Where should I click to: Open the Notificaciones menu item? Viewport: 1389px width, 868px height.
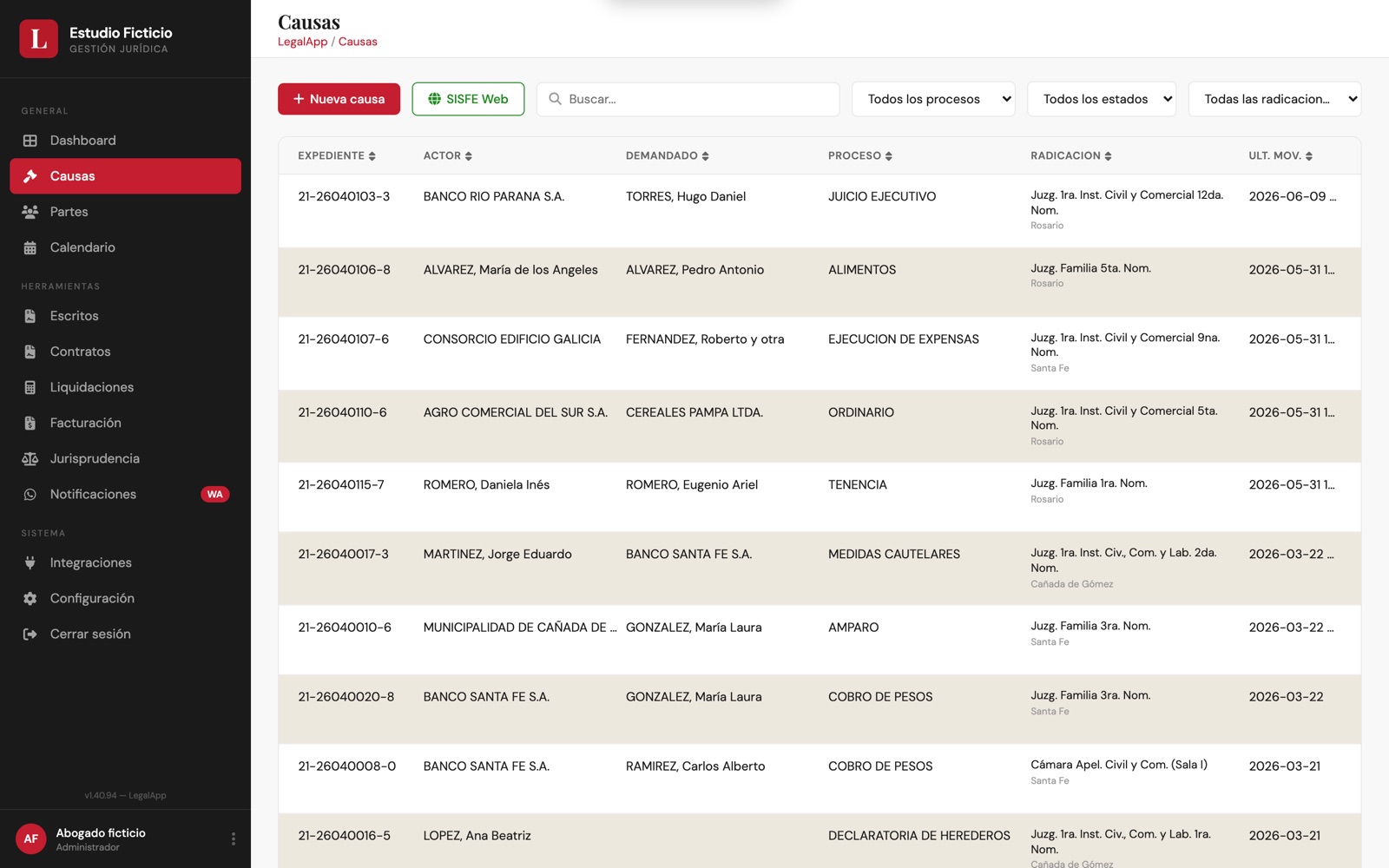click(126, 494)
